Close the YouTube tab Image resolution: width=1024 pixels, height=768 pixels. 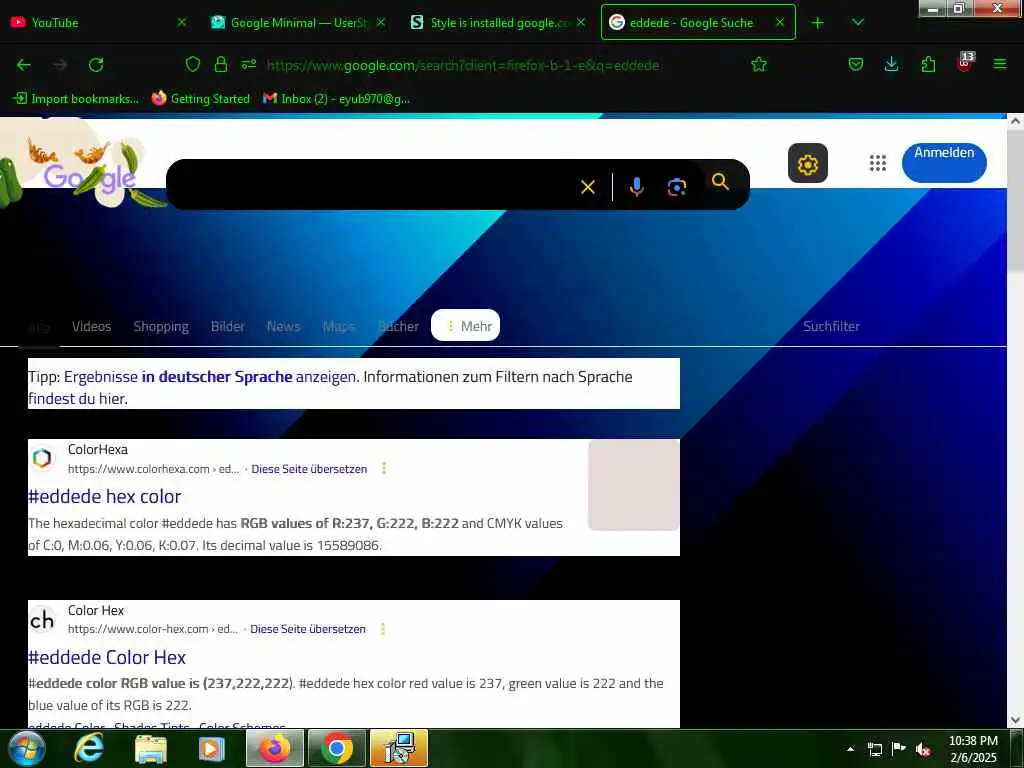(x=182, y=22)
